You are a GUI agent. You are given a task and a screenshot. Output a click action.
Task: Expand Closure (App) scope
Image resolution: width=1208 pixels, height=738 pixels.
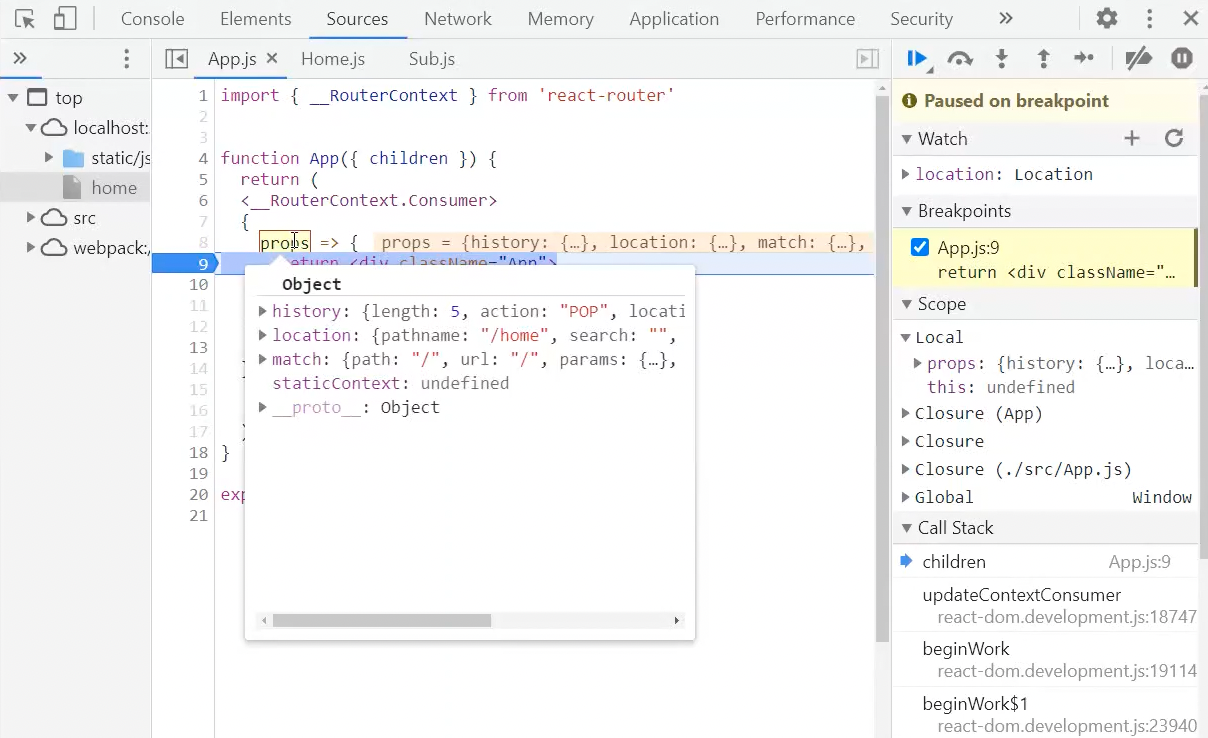point(906,413)
